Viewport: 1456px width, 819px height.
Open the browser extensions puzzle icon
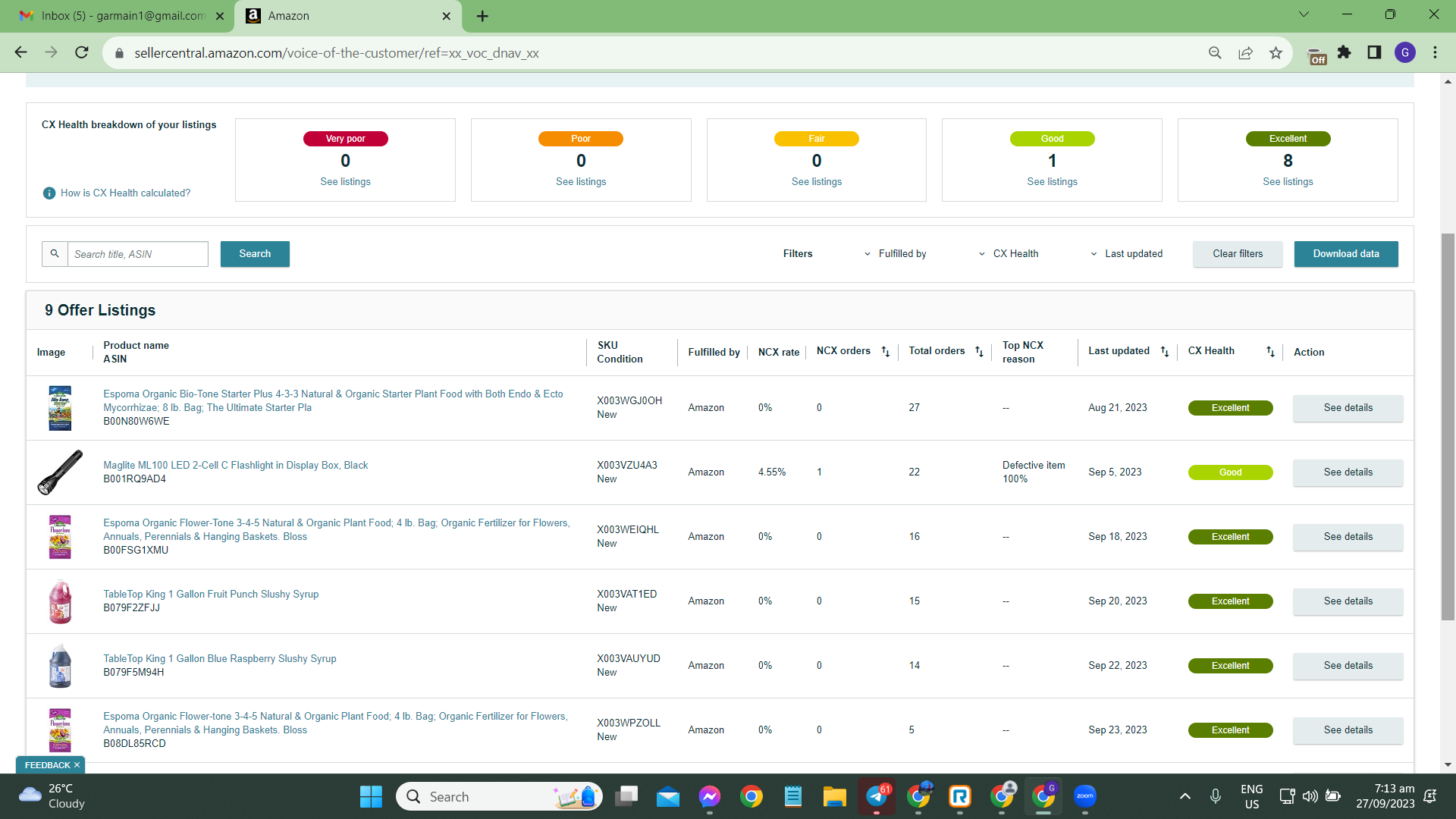(1345, 52)
